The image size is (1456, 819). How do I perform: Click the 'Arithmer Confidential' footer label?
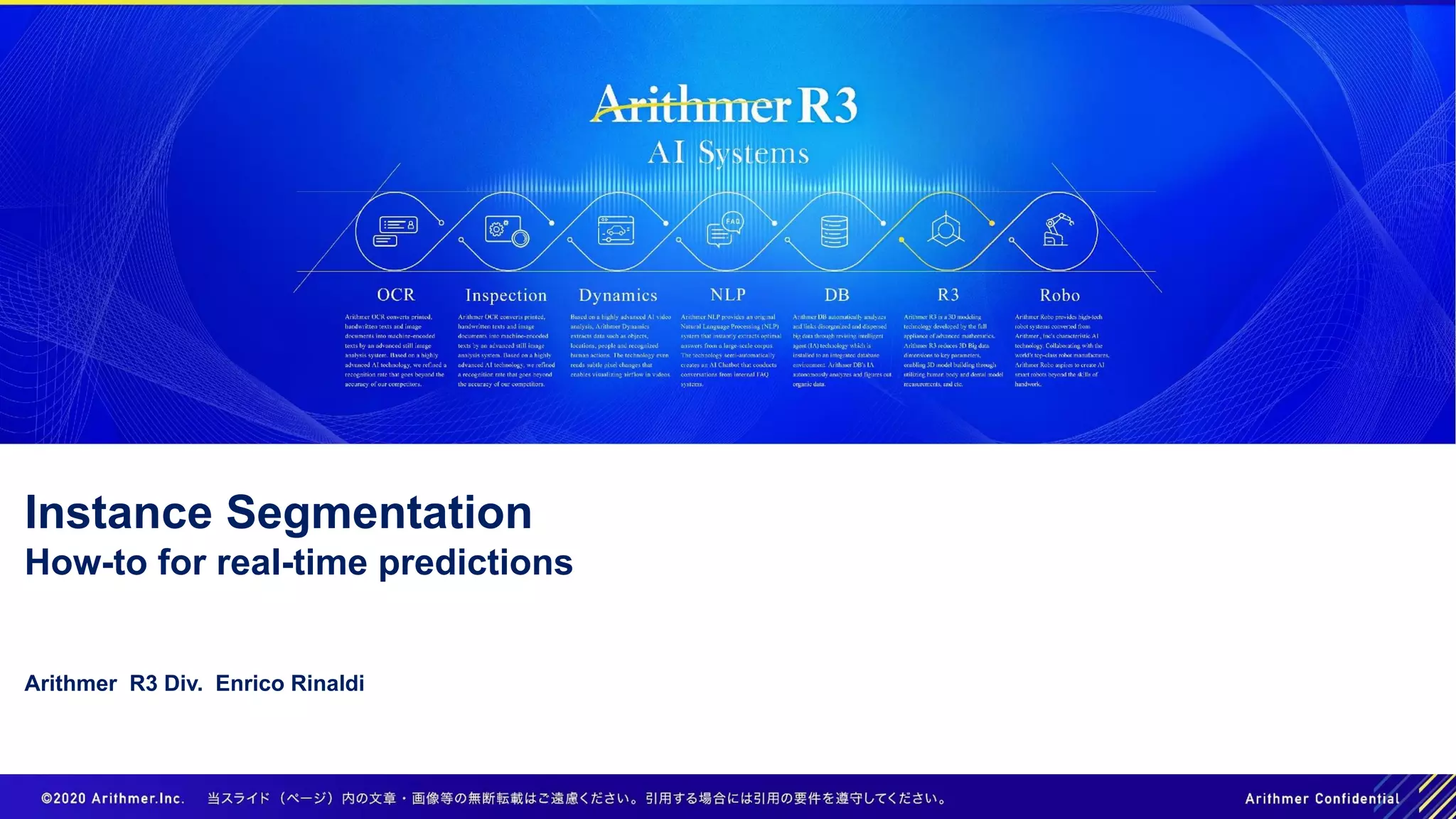(x=1322, y=798)
